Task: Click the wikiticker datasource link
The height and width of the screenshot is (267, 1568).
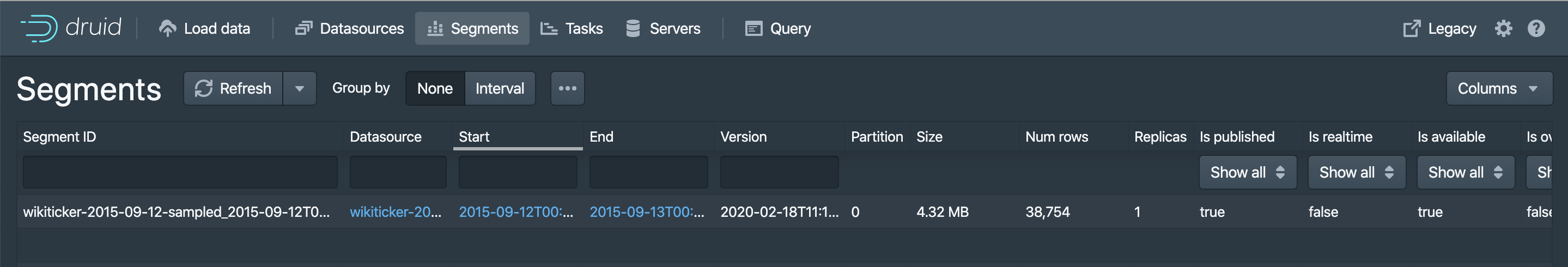Action: [x=395, y=211]
